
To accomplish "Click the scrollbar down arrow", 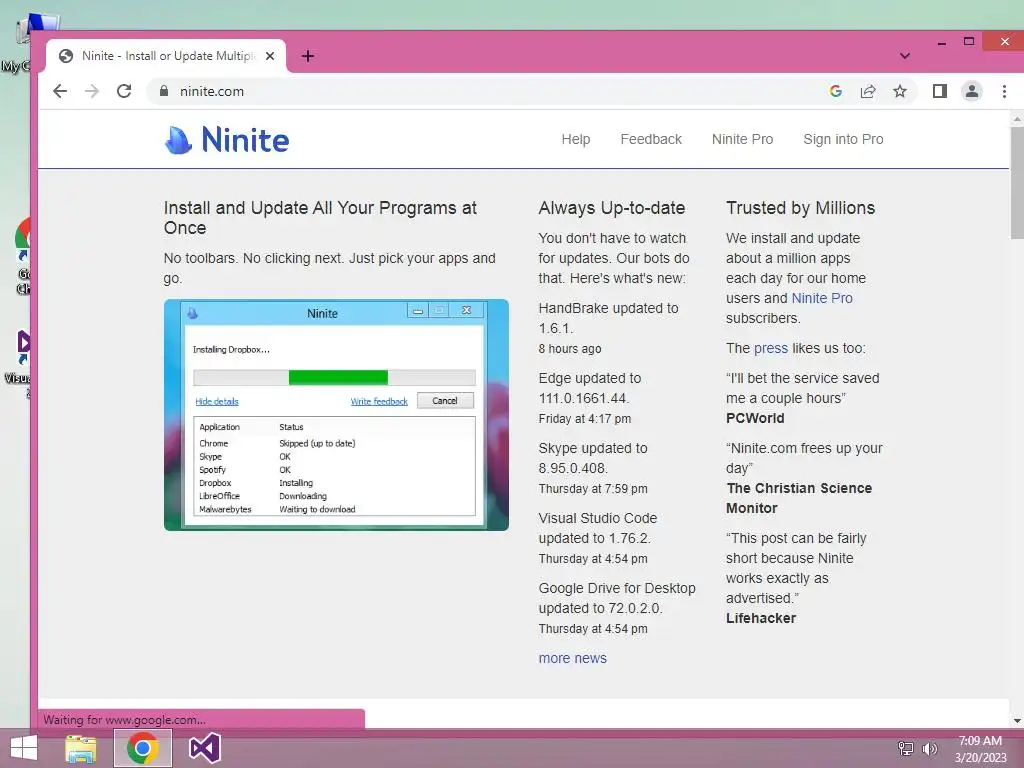I will (x=1017, y=721).
